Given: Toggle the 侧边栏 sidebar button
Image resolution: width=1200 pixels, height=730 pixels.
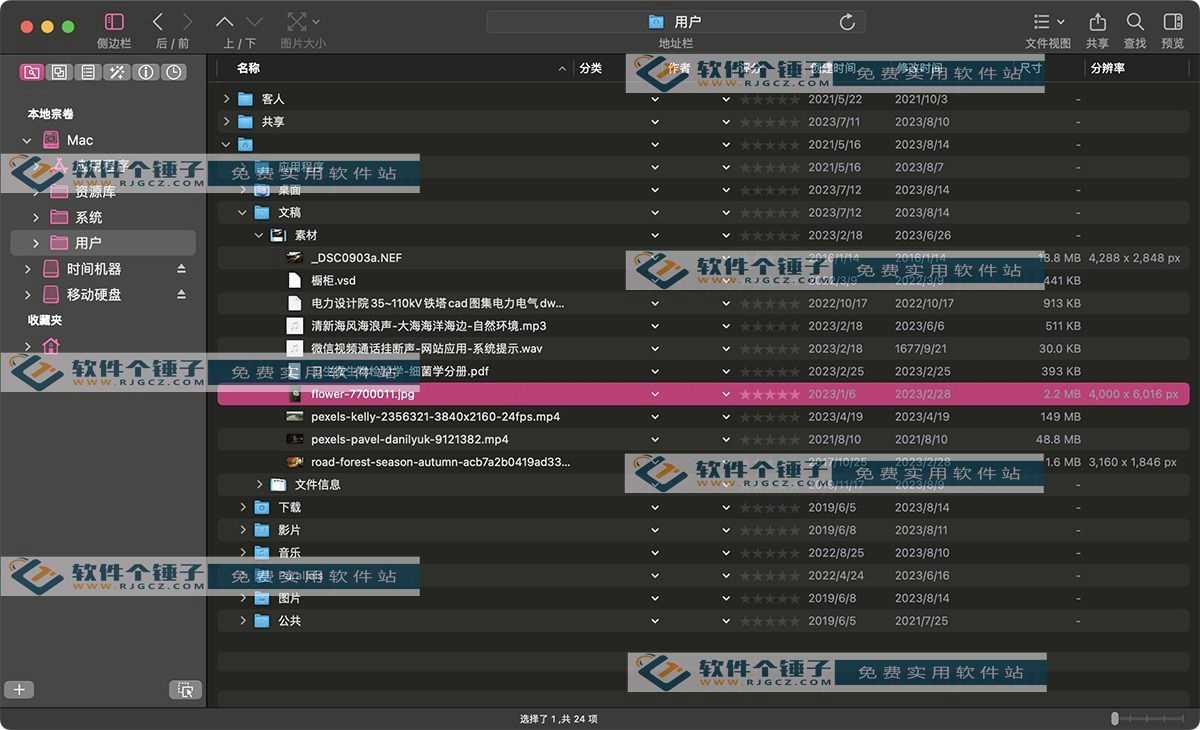Looking at the screenshot, I should 114,22.
